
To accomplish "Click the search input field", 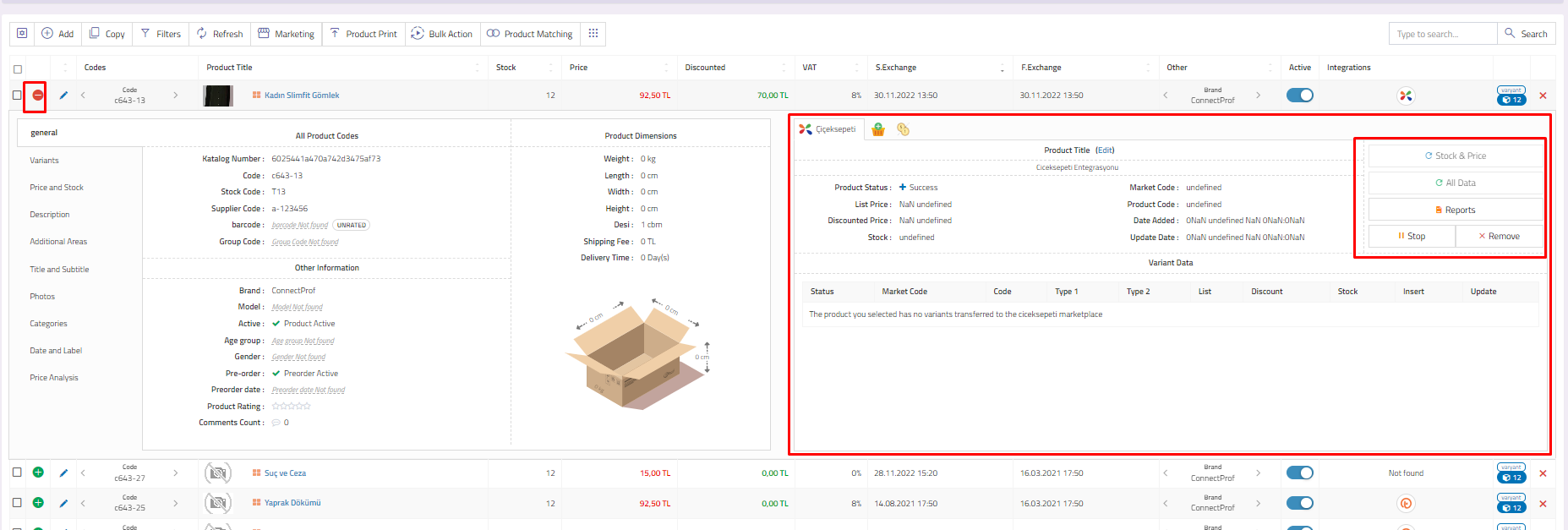I will pos(1442,34).
